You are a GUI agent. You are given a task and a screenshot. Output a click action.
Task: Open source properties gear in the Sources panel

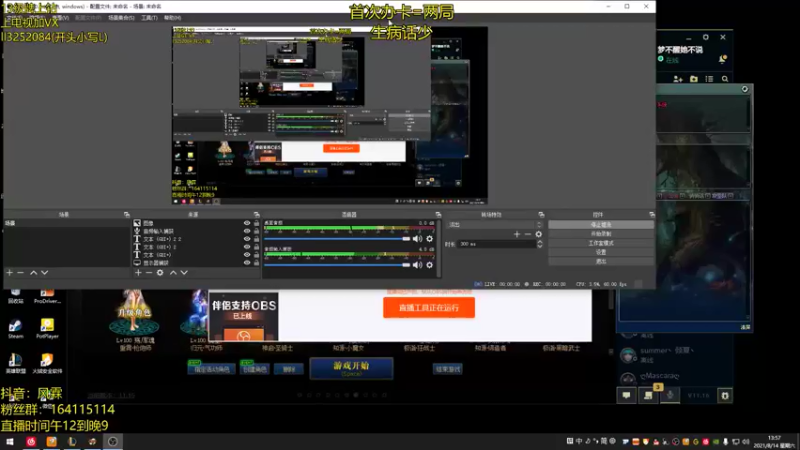coord(160,273)
